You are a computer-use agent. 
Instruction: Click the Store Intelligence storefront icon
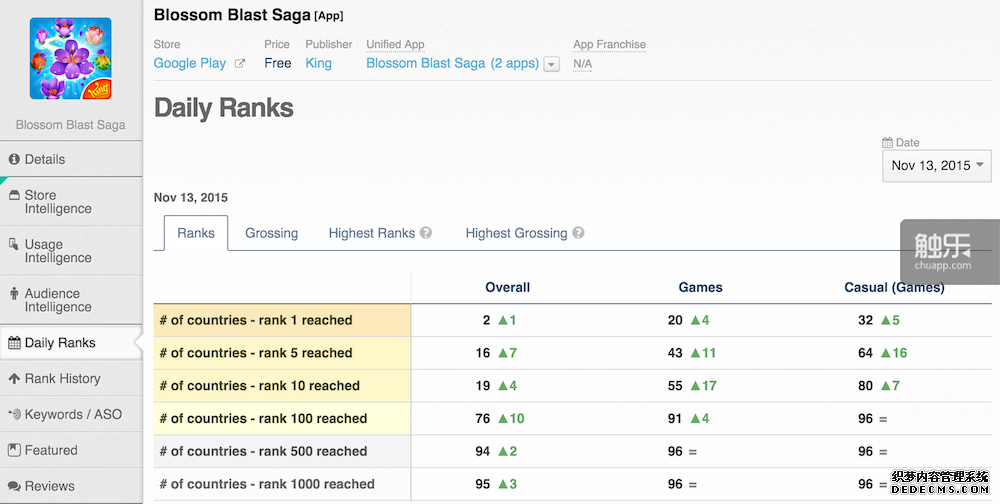point(14,195)
